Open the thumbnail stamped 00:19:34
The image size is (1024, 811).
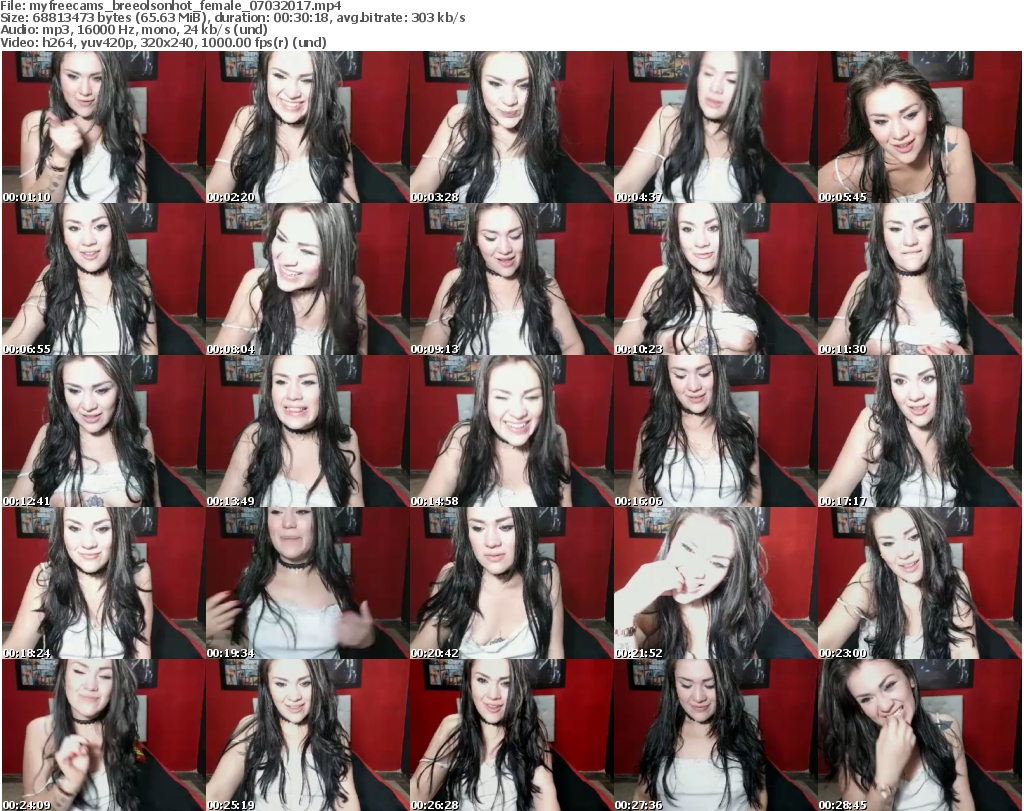[x=308, y=583]
